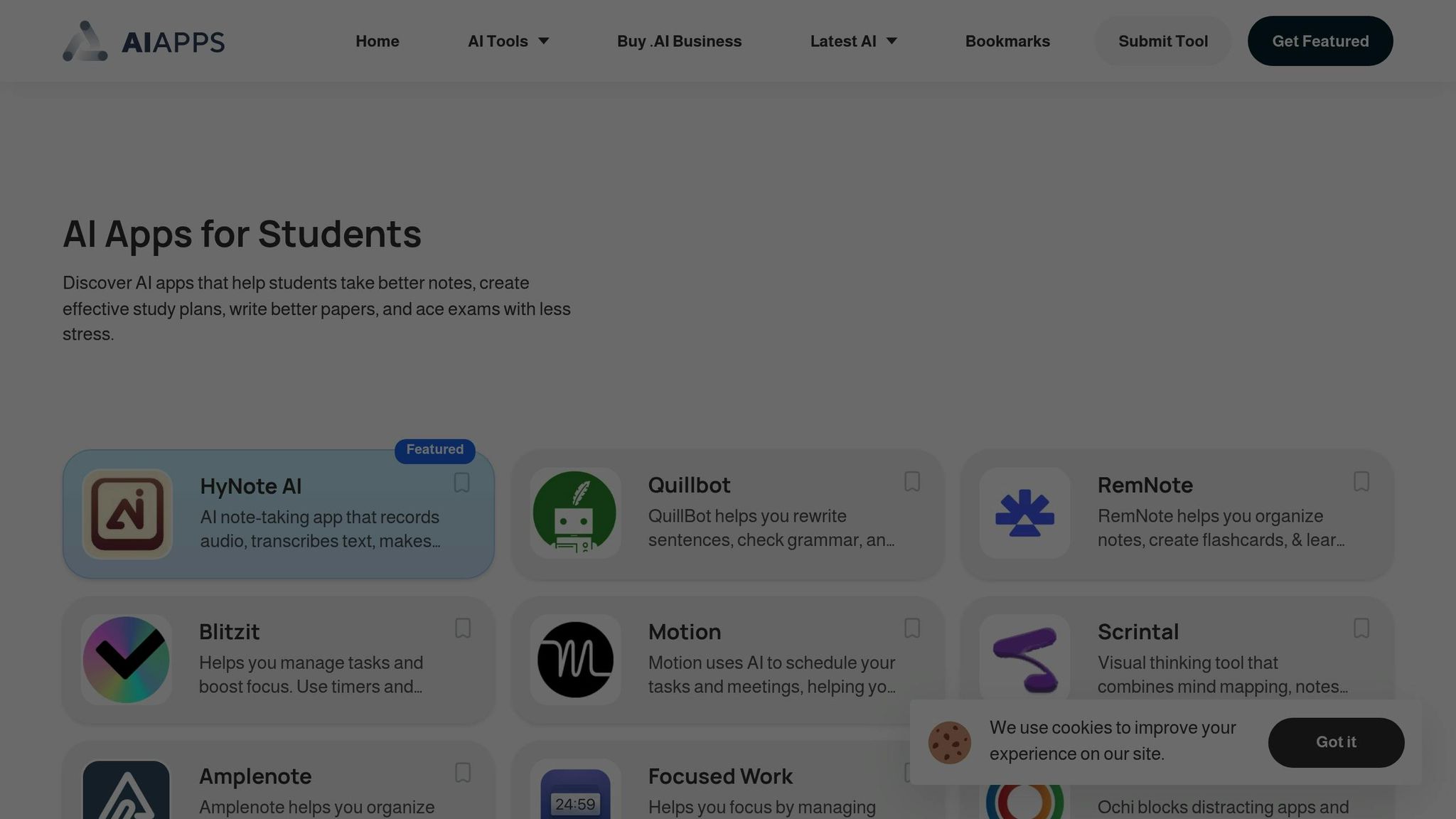Click the Submit Tool button
The height and width of the screenshot is (819, 1456).
pyautogui.click(x=1163, y=41)
